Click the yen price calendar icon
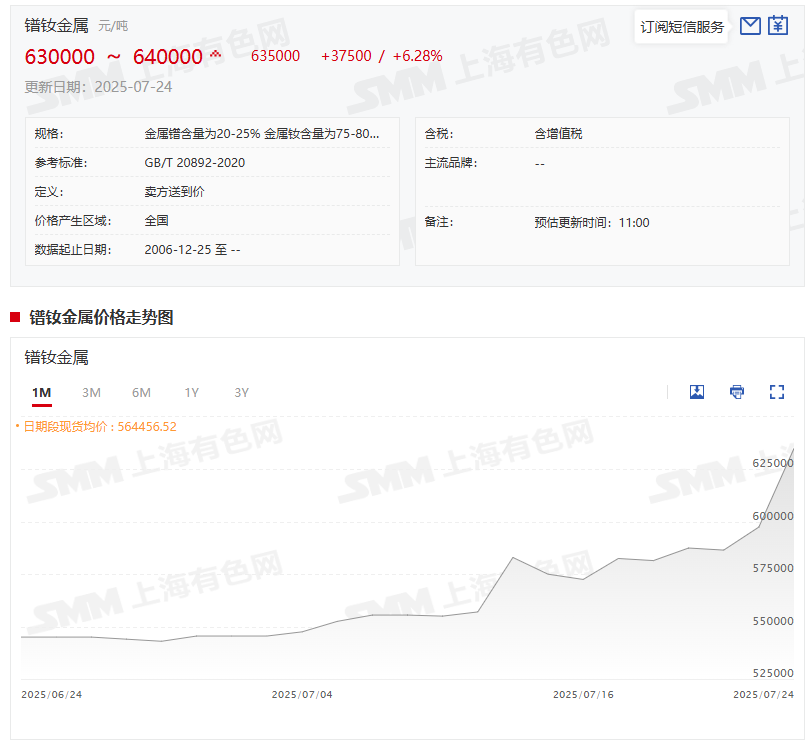Image resolution: width=805 pixels, height=748 pixels. pos(778,26)
